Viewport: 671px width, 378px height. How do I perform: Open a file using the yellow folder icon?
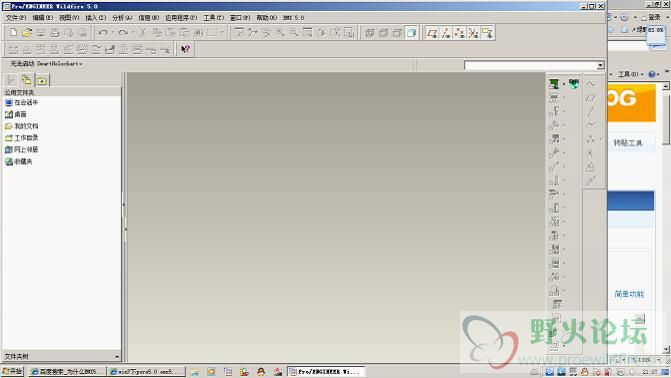coord(27,33)
